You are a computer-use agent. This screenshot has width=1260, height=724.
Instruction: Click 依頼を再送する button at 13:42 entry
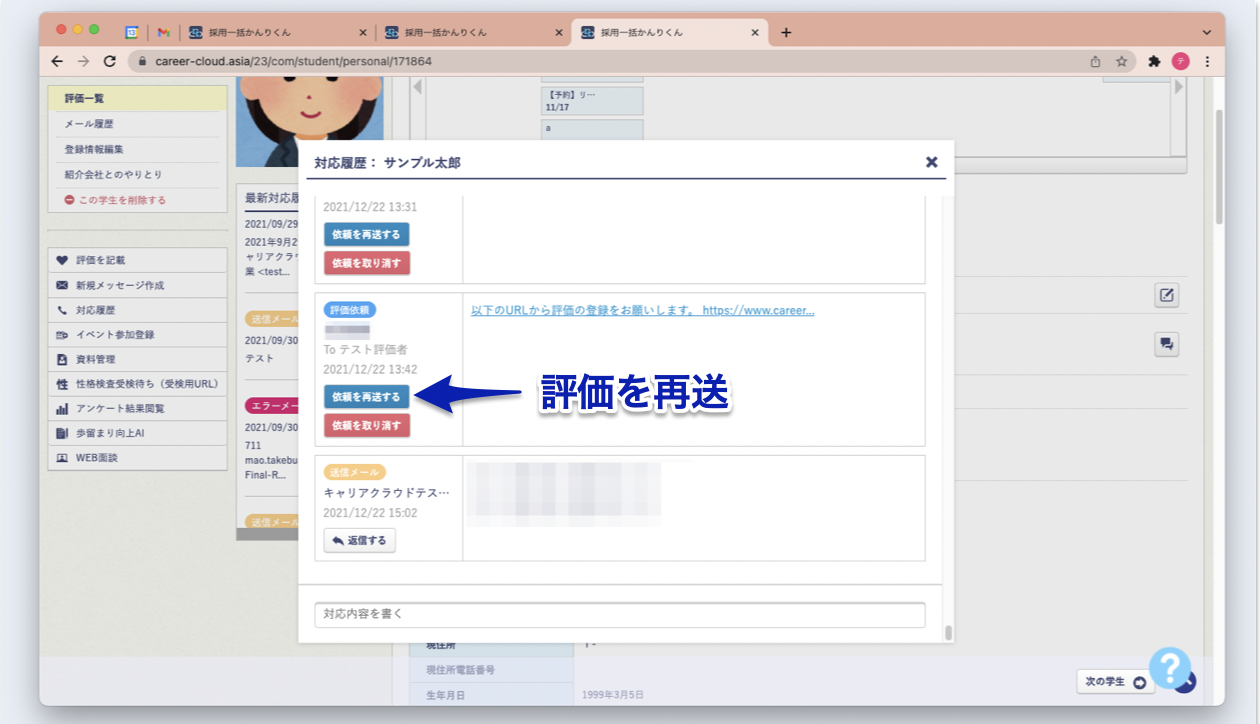[366, 397]
